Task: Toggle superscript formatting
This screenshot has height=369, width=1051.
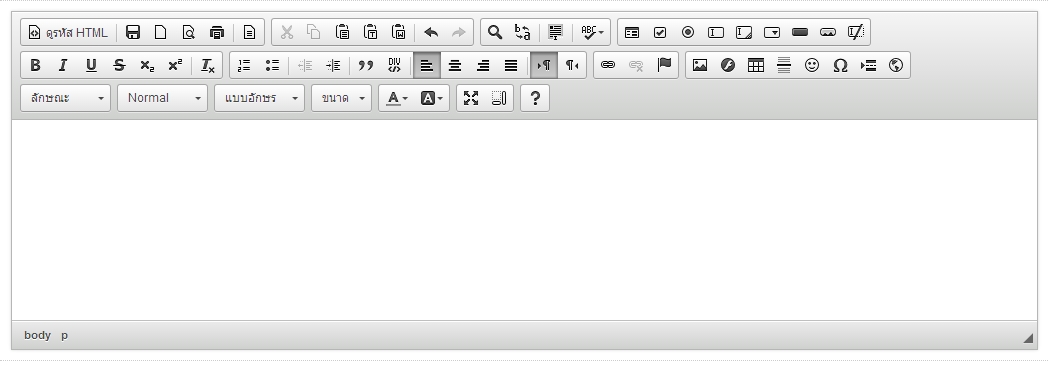Action: point(176,65)
